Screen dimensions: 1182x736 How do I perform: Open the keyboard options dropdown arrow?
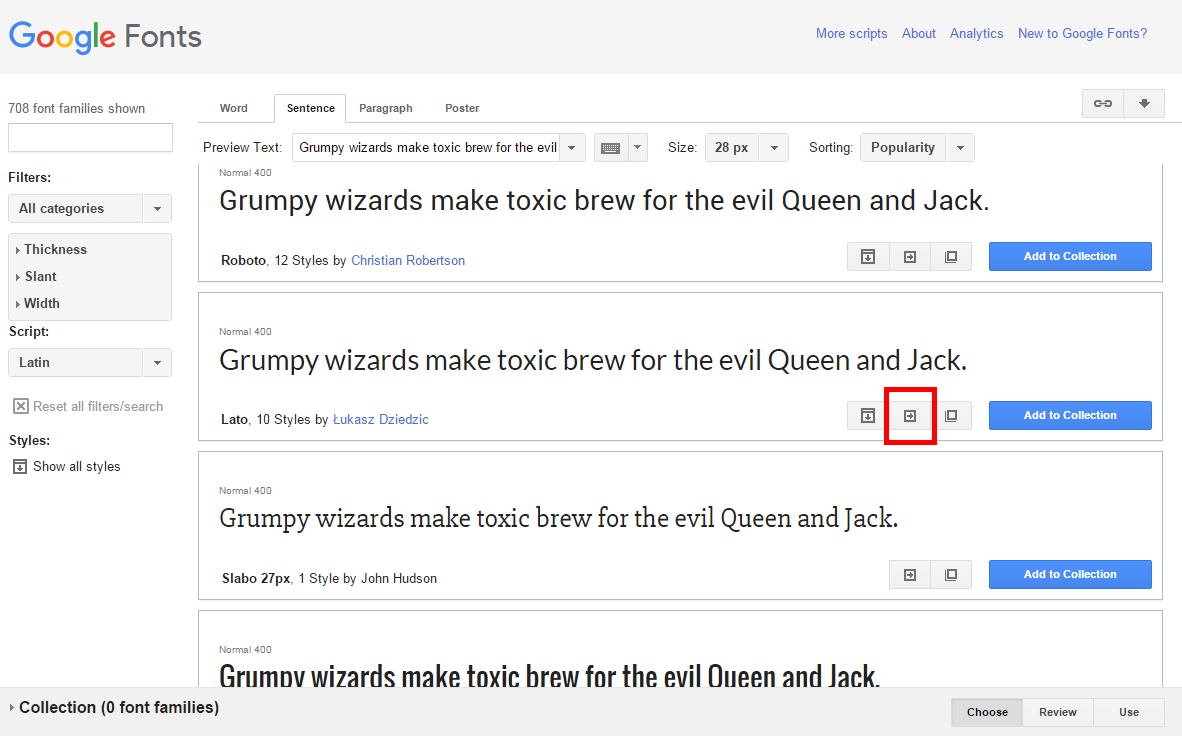(638, 148)
